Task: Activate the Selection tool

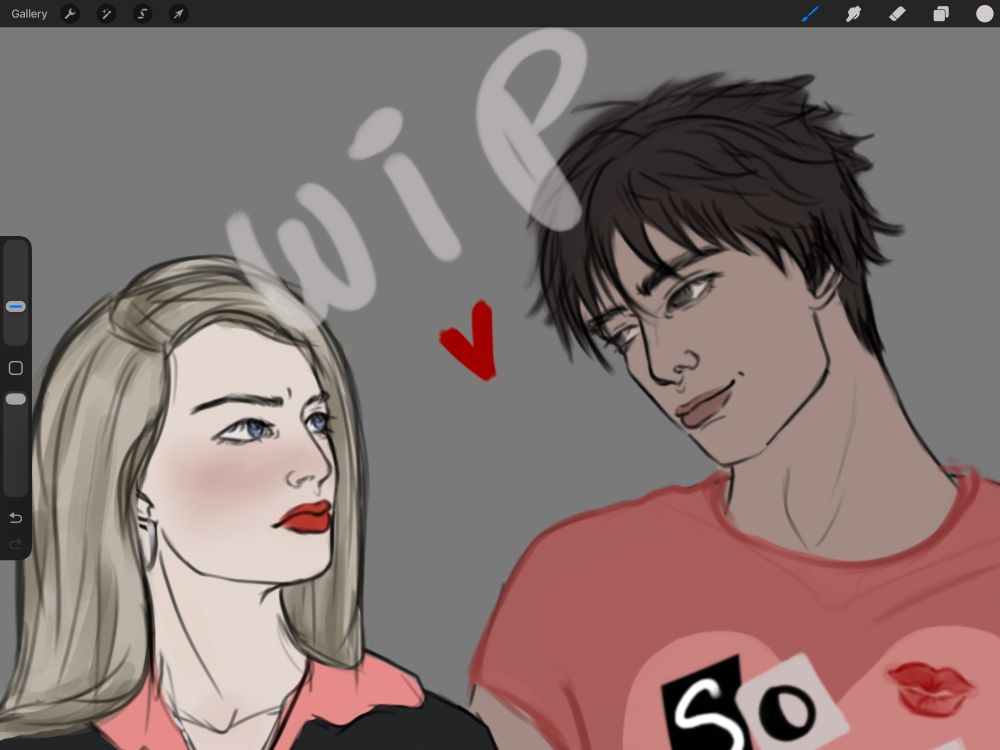Action: click(142, 13)
